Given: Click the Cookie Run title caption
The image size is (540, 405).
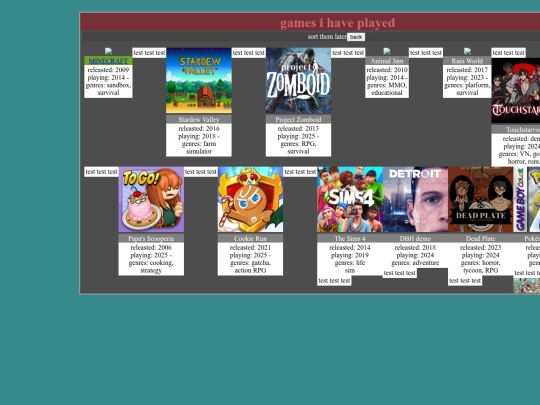Looking at the screenshot, I should [250, 238].
